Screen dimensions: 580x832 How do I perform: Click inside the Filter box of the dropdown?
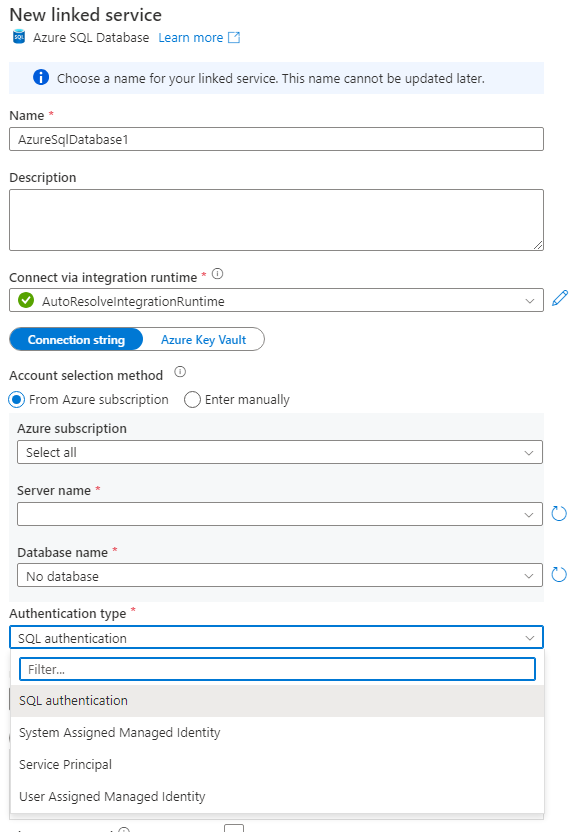coord(280,668)
